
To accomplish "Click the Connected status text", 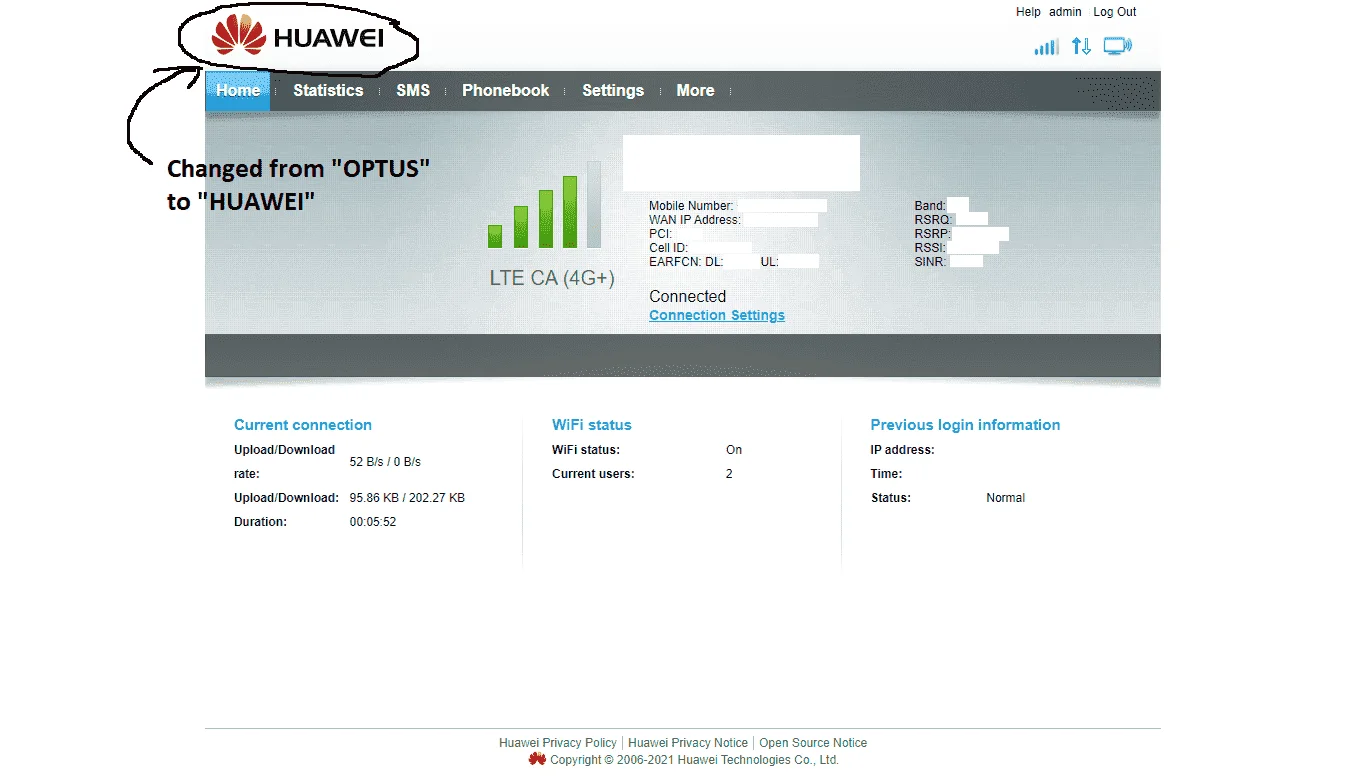I will (688, 296).
